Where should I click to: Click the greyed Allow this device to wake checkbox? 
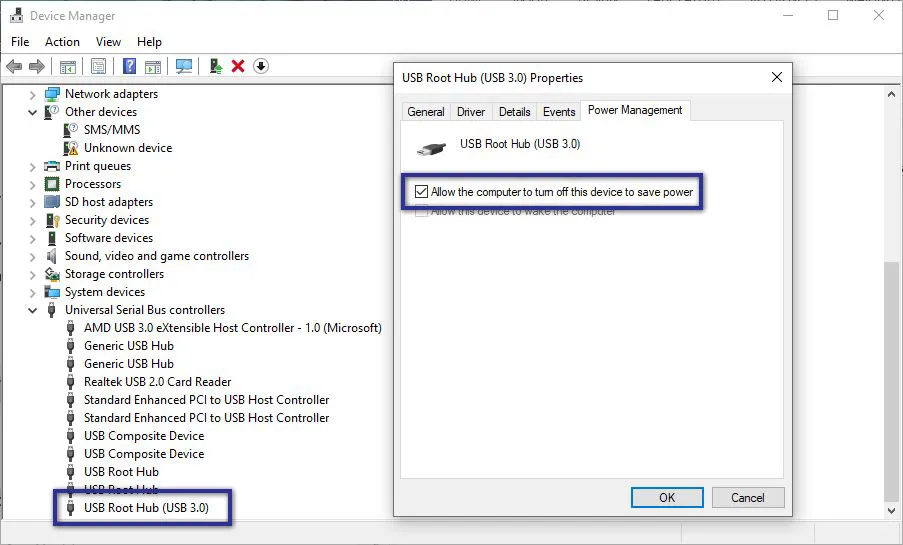421,211
